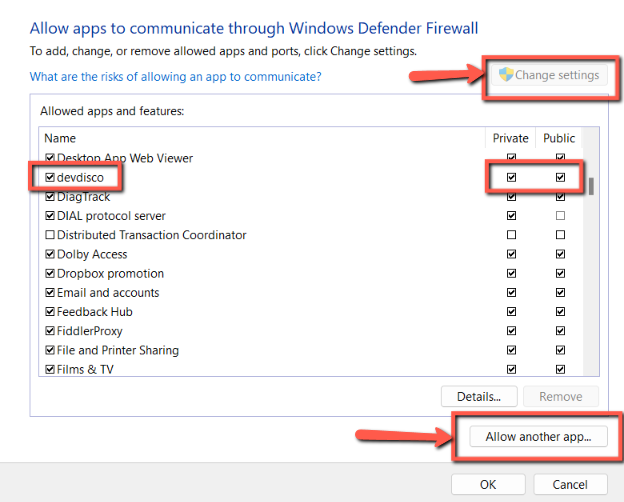The image size is (624, 502).
Task: Open risks of allowing an app link
Action: point(175,76)
